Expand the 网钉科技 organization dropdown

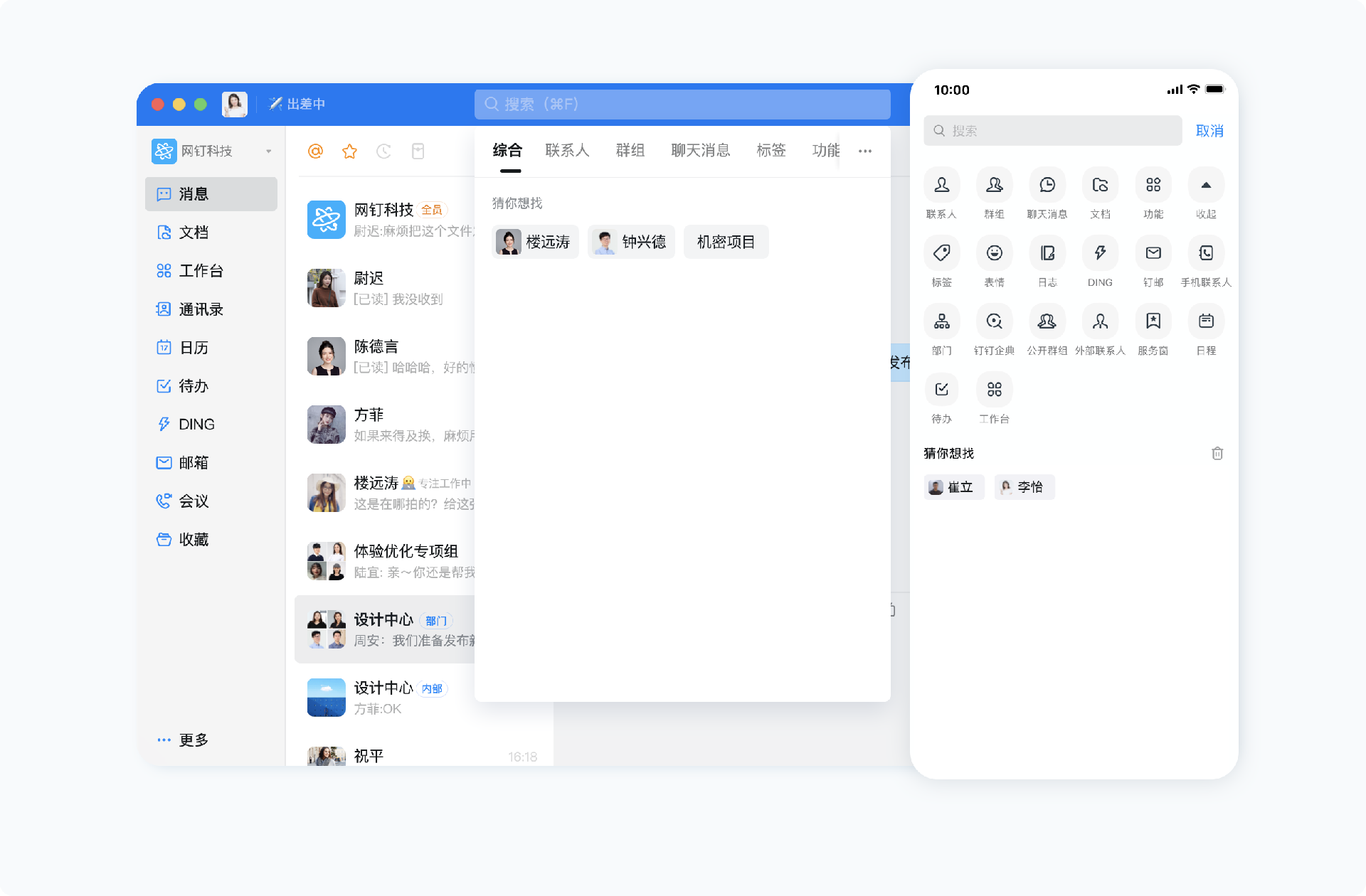(268, 151)
